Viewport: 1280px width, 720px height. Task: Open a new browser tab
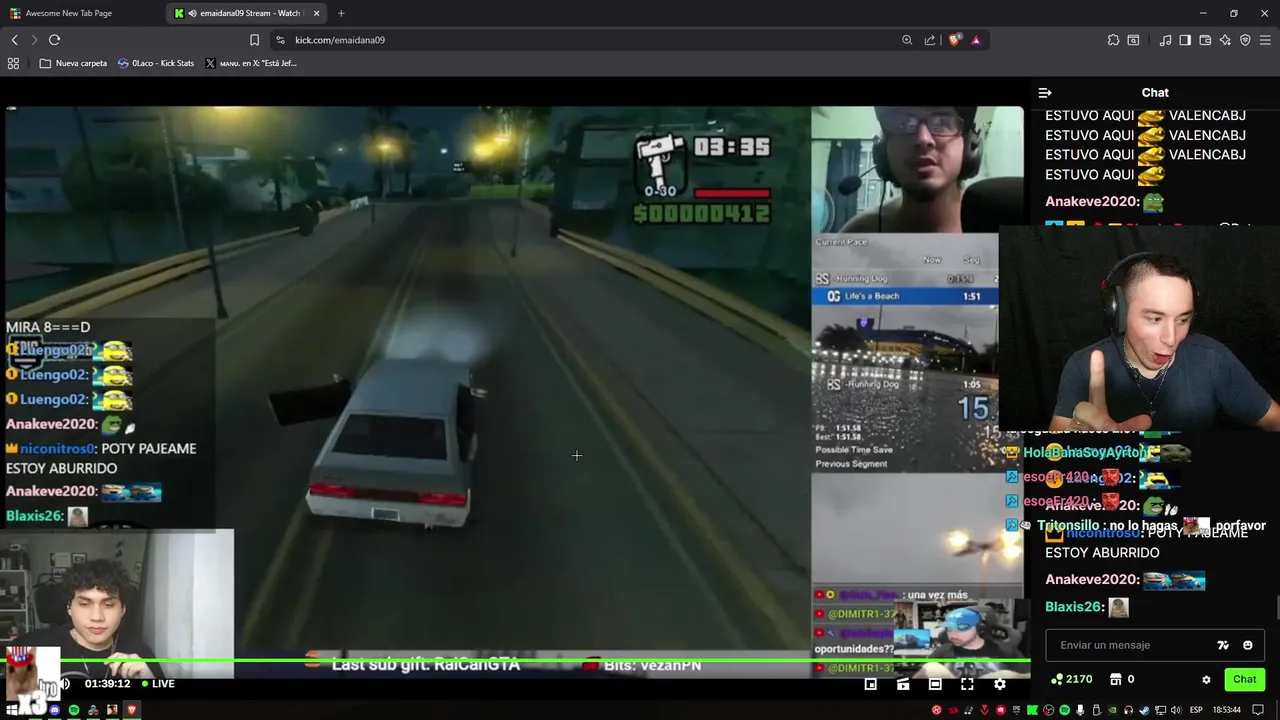(x=341, y=13)
